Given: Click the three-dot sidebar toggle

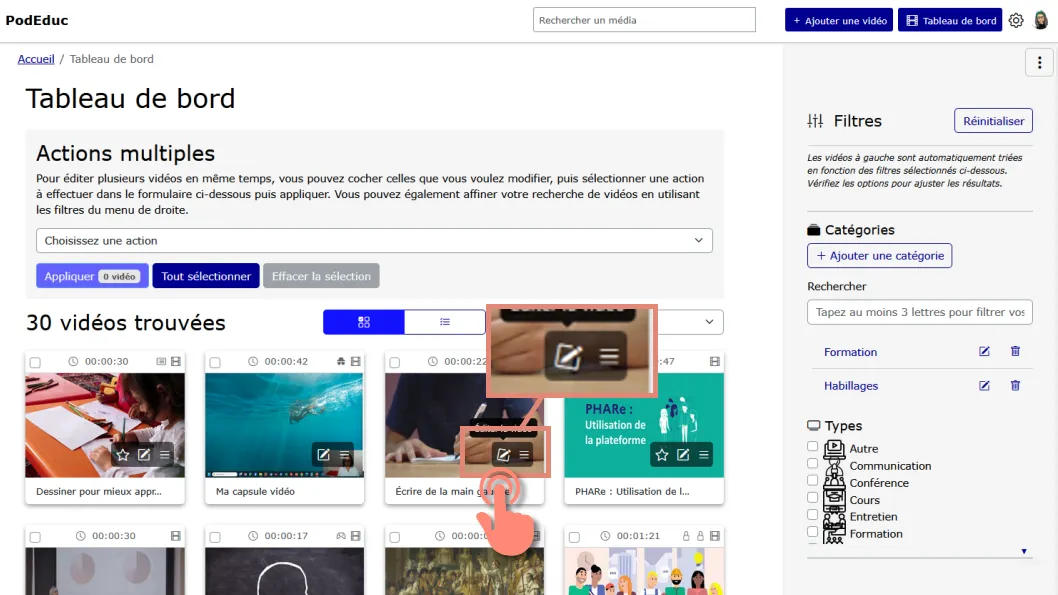Looking at the screenshot, I should (1039, 63).
